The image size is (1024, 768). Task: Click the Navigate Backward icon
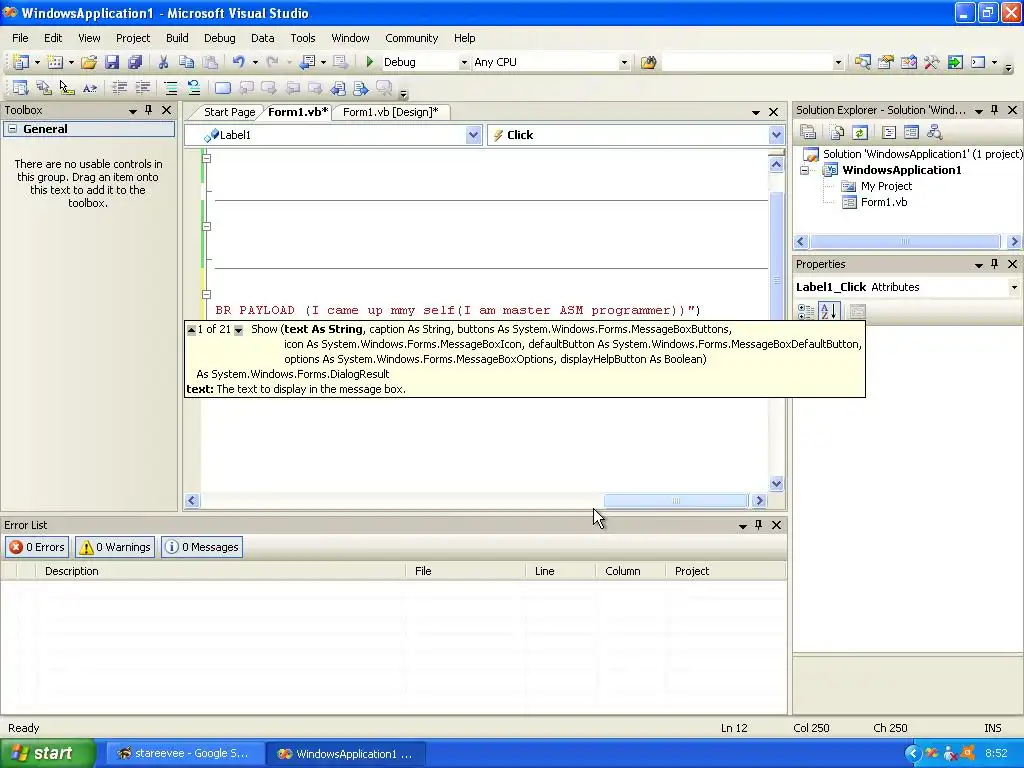307,62
